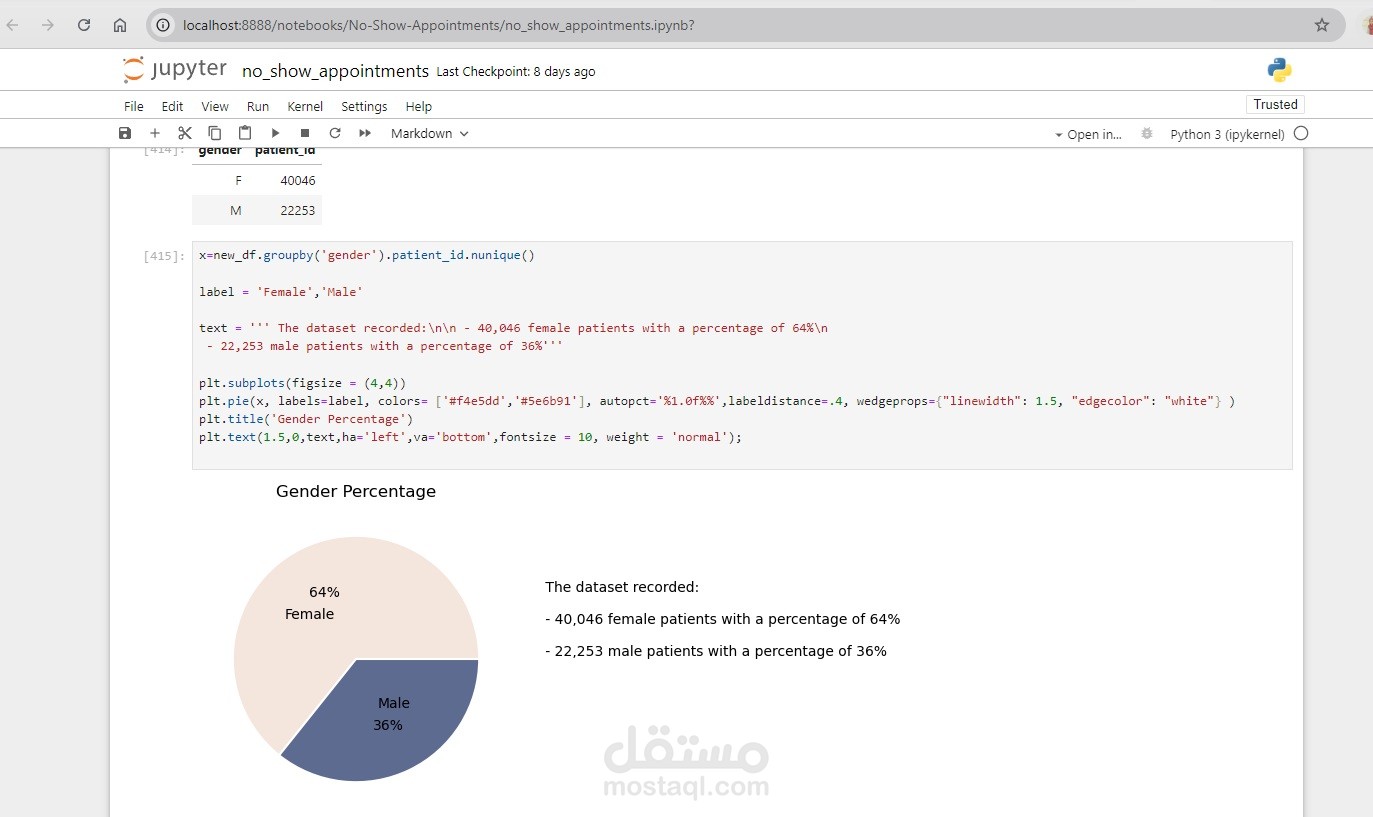
Task: Click the browser address bar URL
Action: point(438,25)
